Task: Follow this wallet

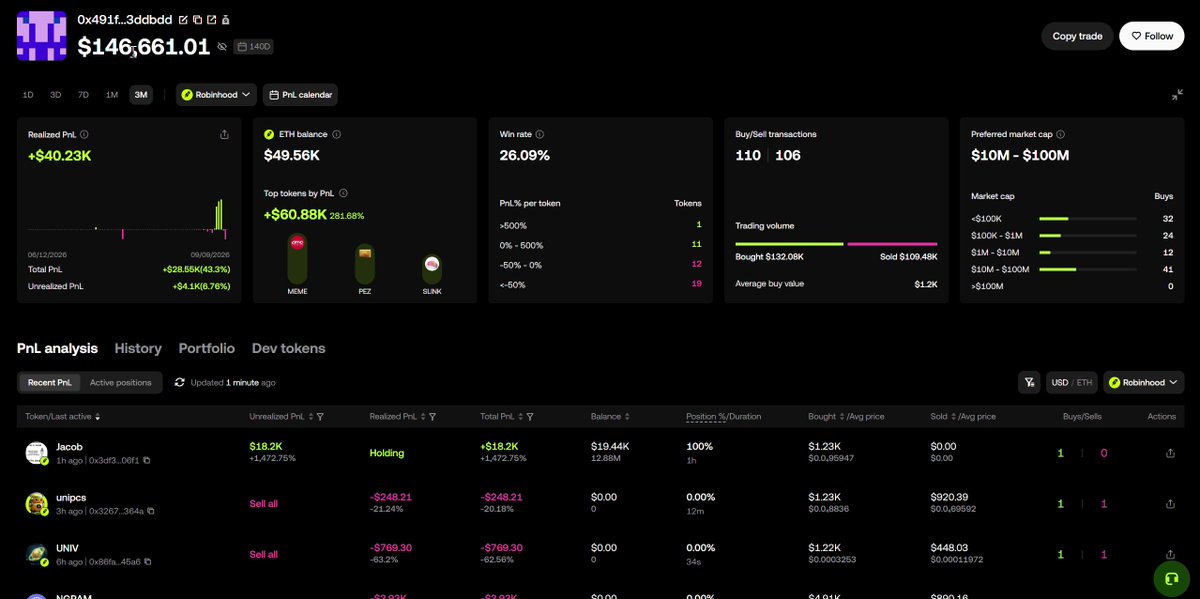Action: [1151, 36]
